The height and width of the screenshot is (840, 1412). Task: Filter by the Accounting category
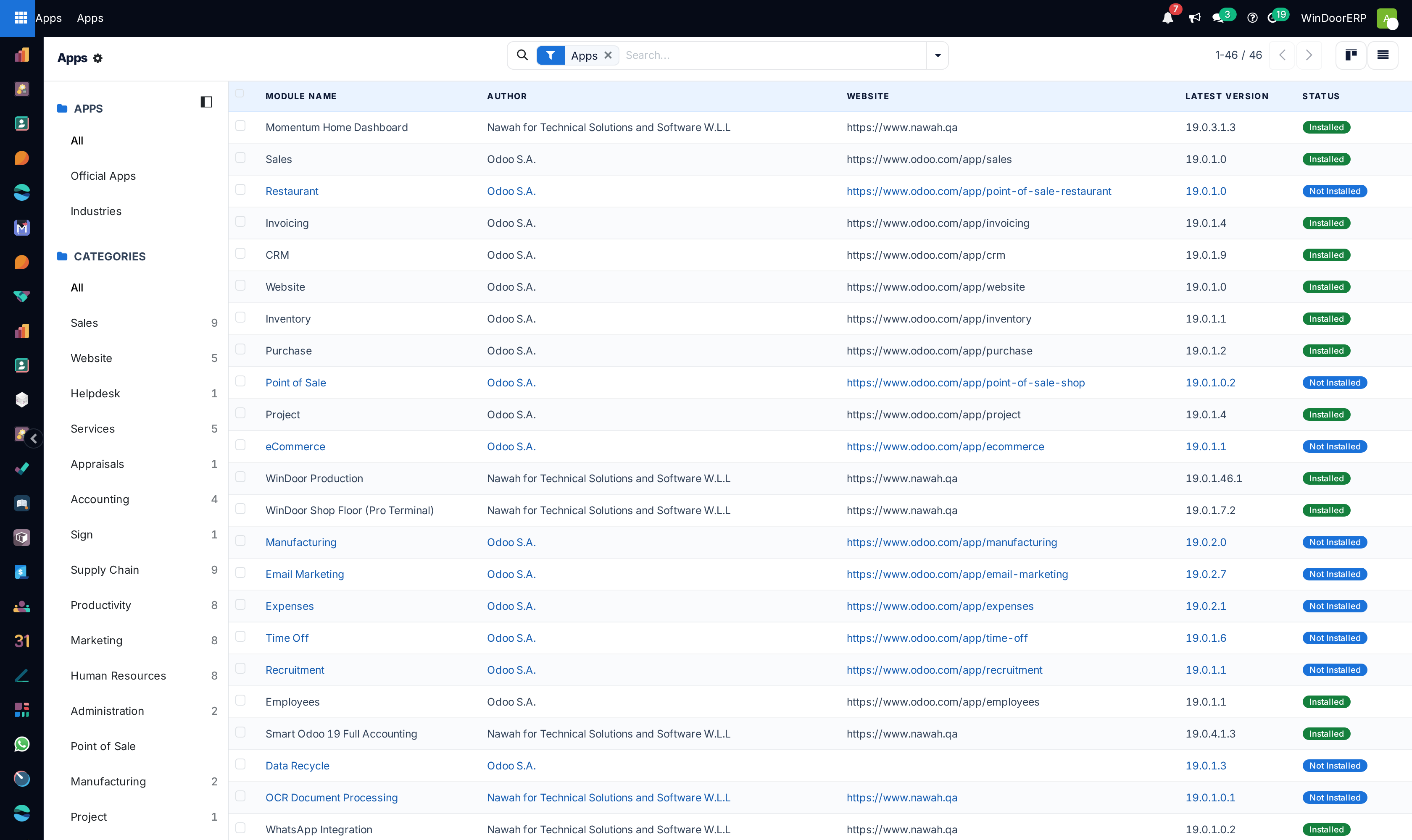pyautogui.click(x=100, y=499)
